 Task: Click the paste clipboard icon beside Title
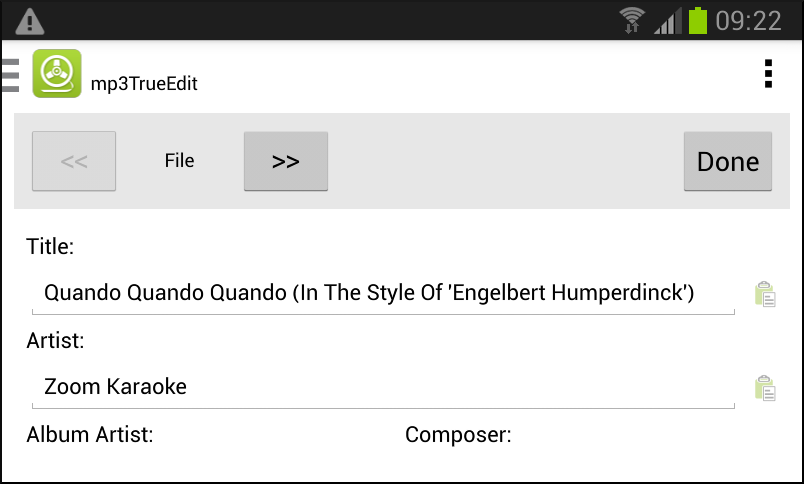765,294
